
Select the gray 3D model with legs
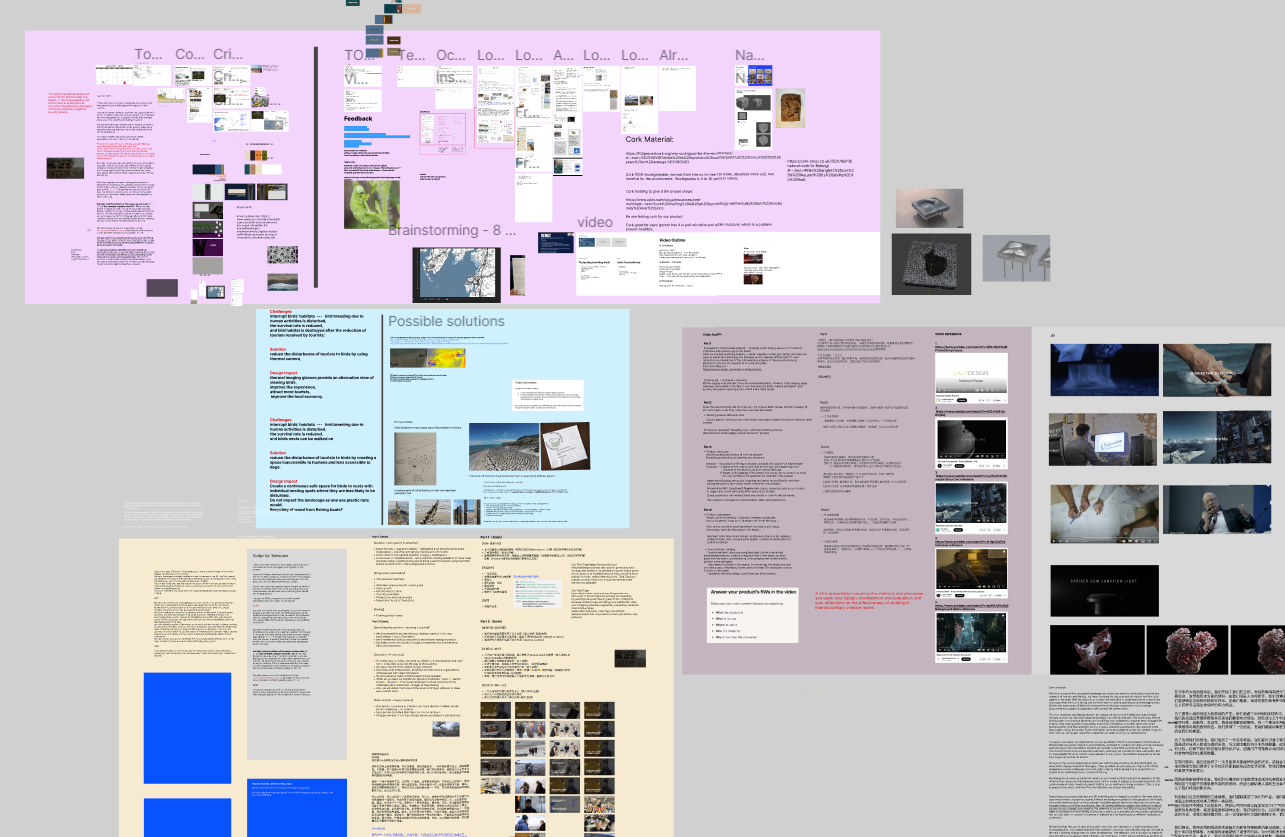pyautogui.click(x=1016, y=258)
